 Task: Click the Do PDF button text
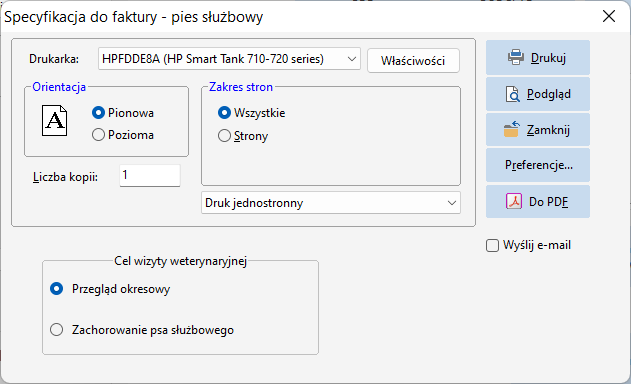(x=549, y=202)
